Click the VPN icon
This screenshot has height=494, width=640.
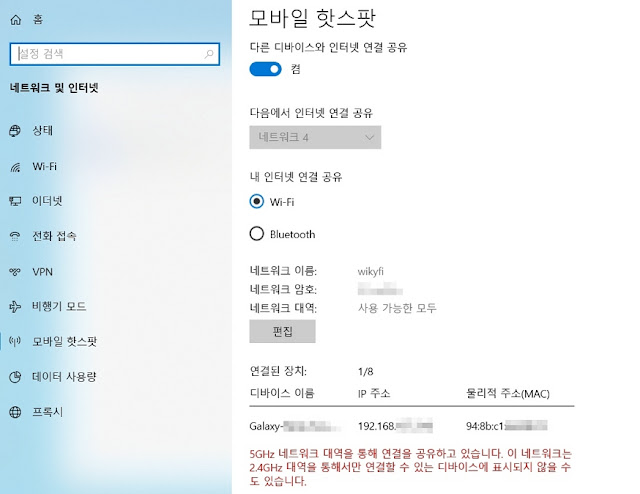pos(15,272)
